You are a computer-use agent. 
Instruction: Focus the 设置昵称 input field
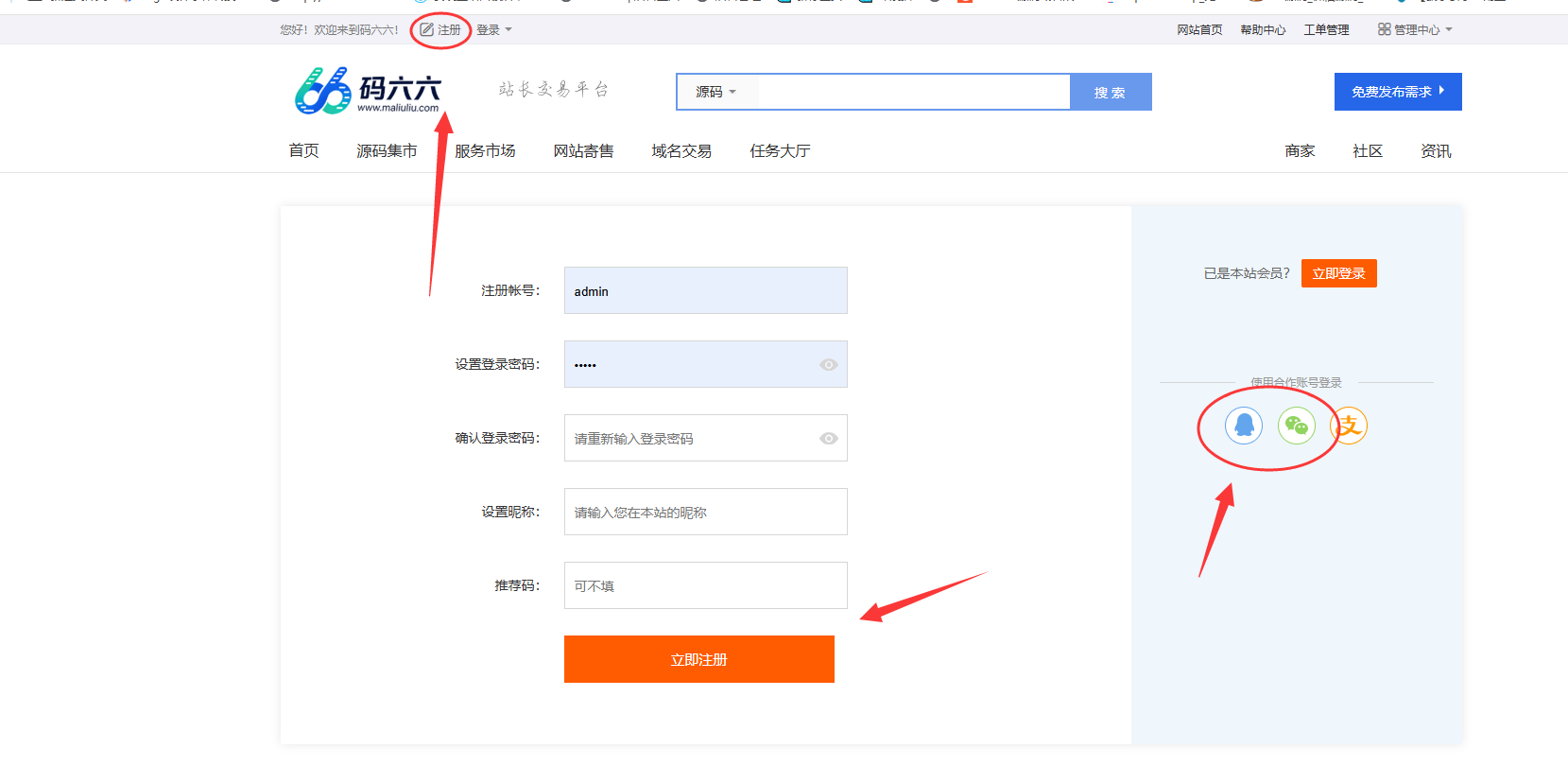[x=705, y=513]
